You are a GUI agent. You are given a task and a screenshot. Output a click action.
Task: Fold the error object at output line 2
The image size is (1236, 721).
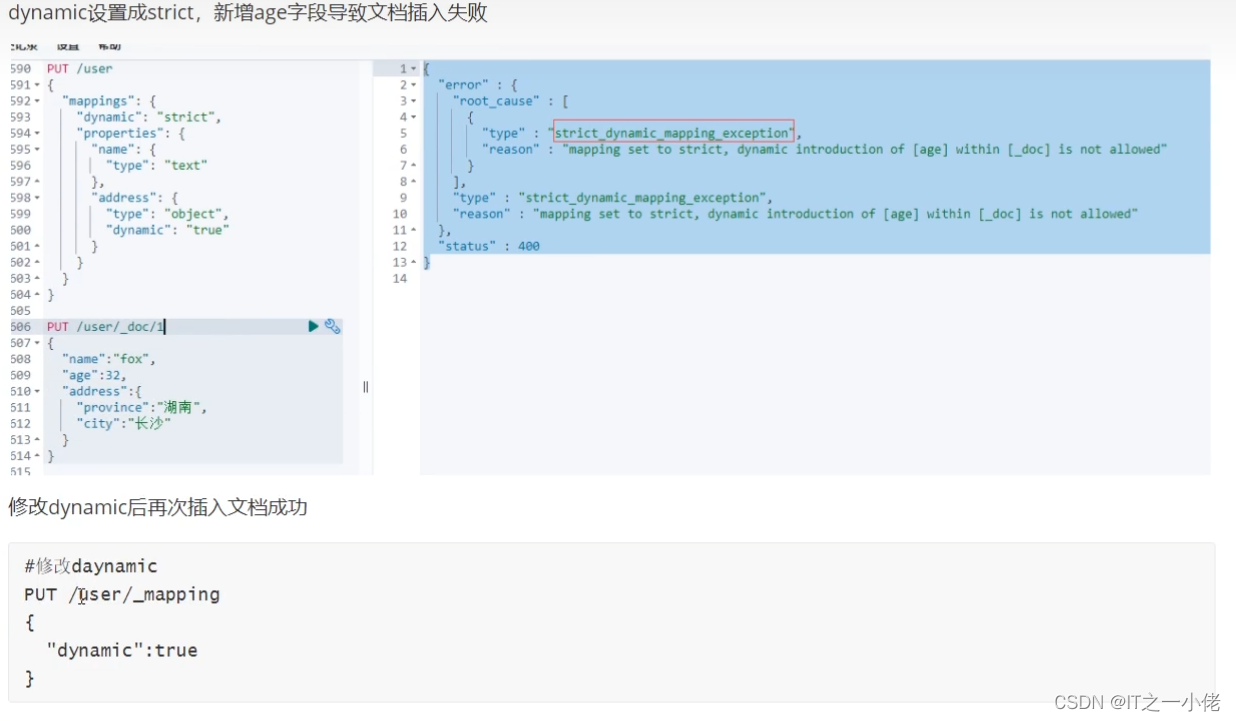click(x=413, y=85)
